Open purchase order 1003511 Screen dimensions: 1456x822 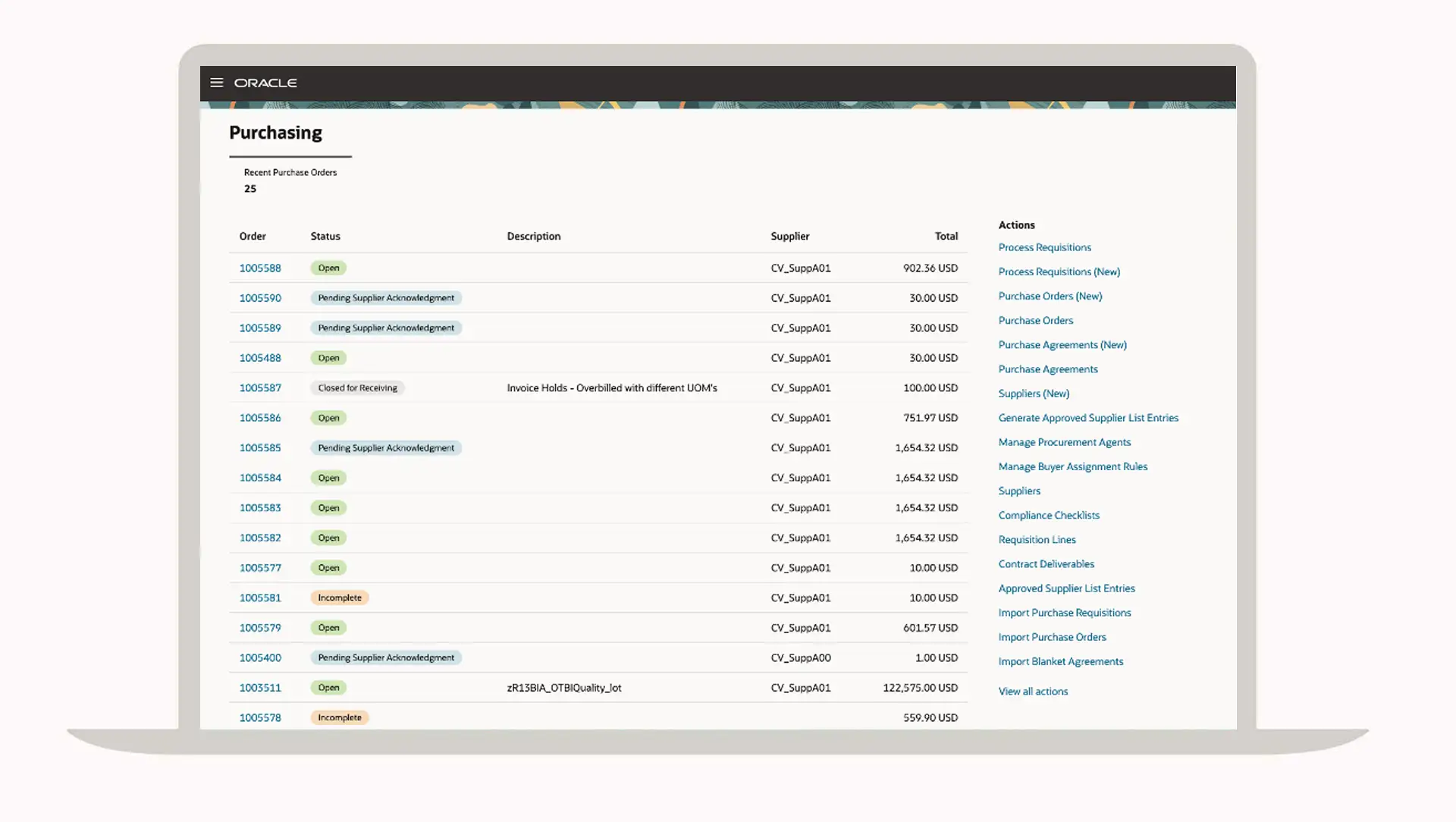click(x=260, y=688)
